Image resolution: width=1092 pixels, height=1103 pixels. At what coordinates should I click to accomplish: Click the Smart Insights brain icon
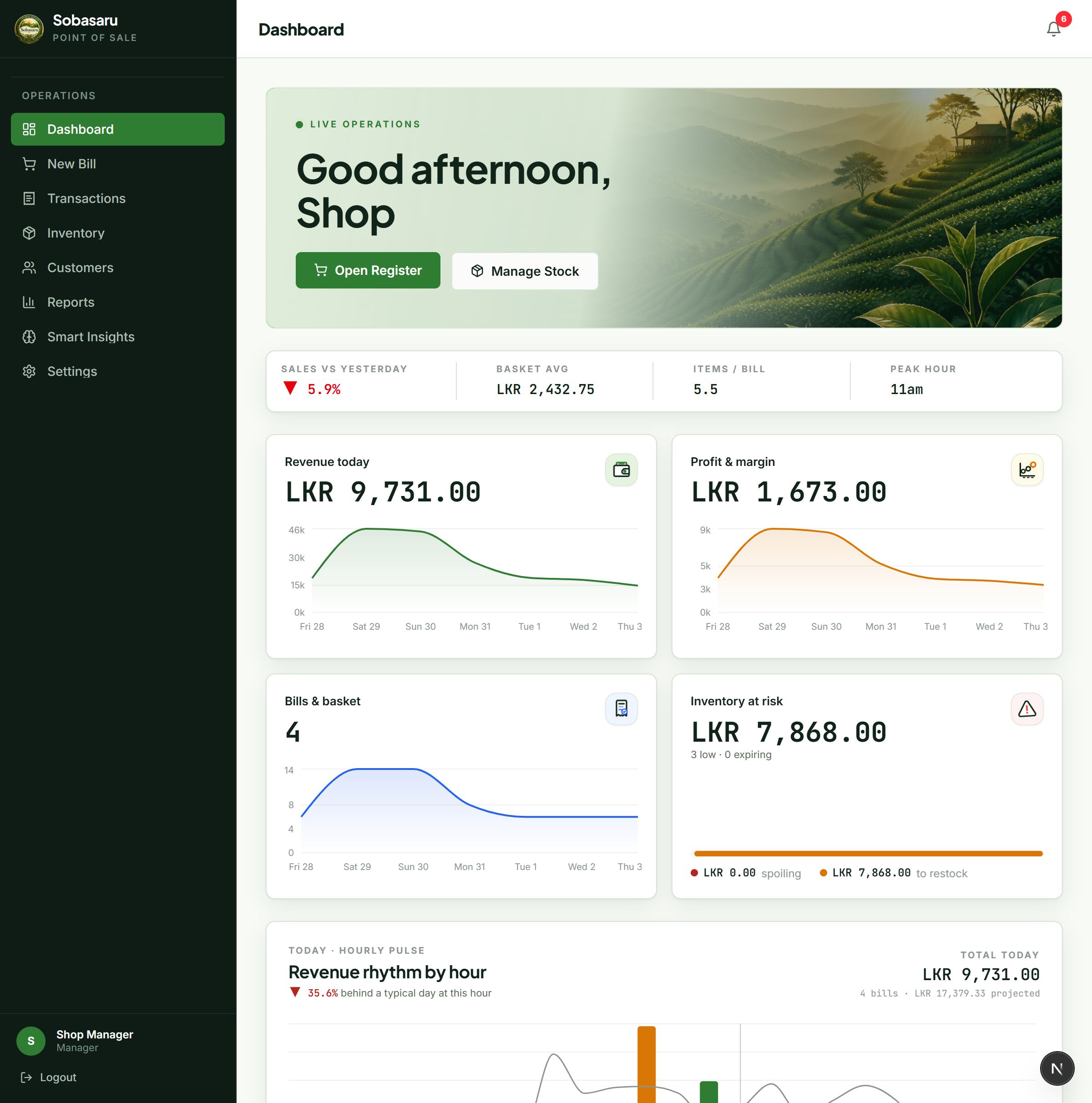tap(29, 336)
